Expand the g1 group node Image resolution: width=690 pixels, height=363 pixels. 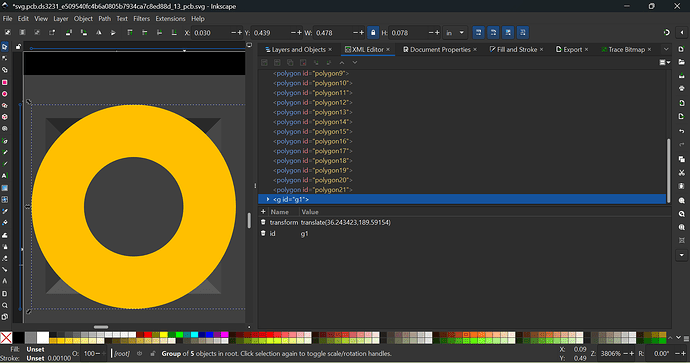(x=268, y=199)
